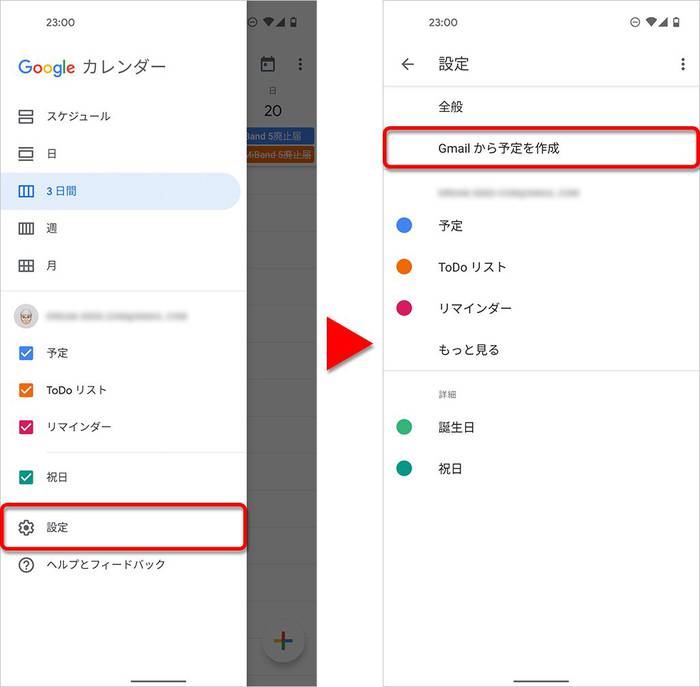Go back from the 設定 screen
This screenshot has width=700, height=687.
pyautogui.click(x=407, y=64)
